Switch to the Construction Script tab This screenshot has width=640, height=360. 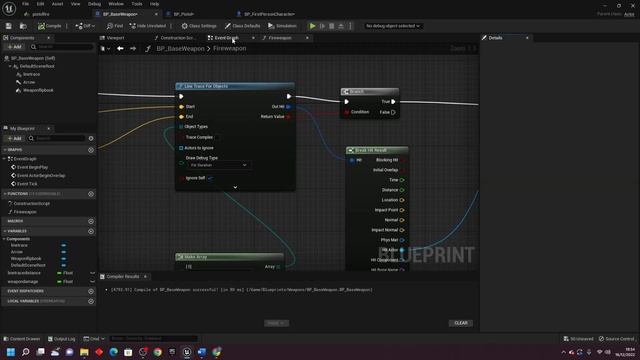(x=177, y=38)
